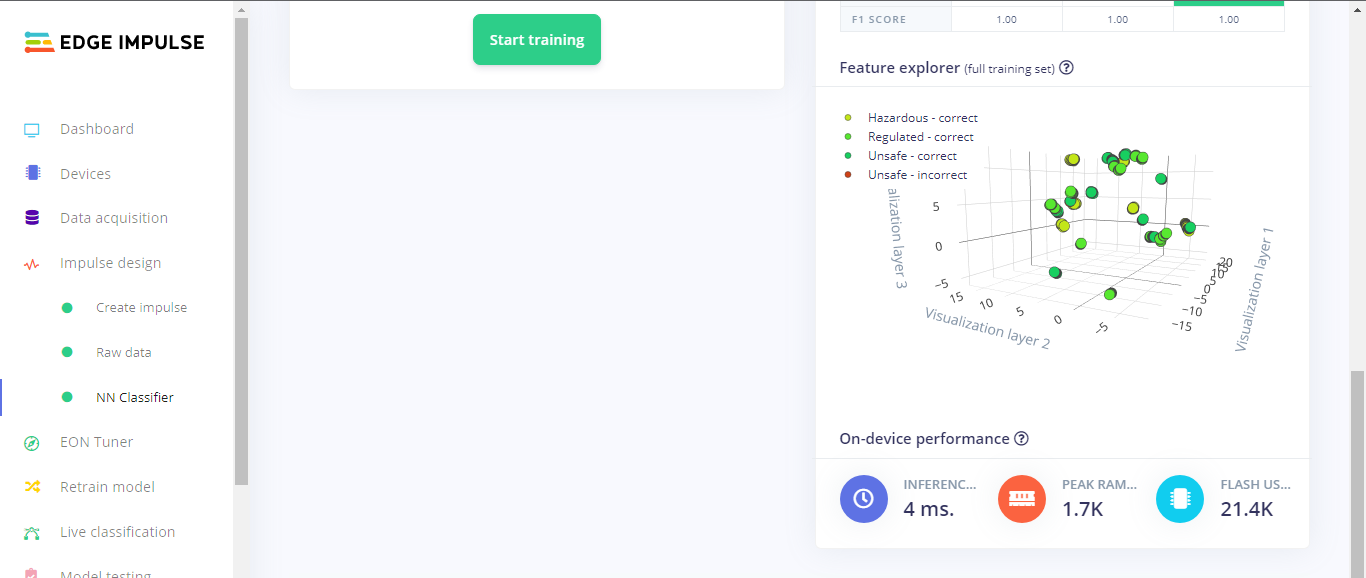Toggle Regulated - correct legend entry
Viewport: 1366px width, 578px height.
tap(920, 137)
